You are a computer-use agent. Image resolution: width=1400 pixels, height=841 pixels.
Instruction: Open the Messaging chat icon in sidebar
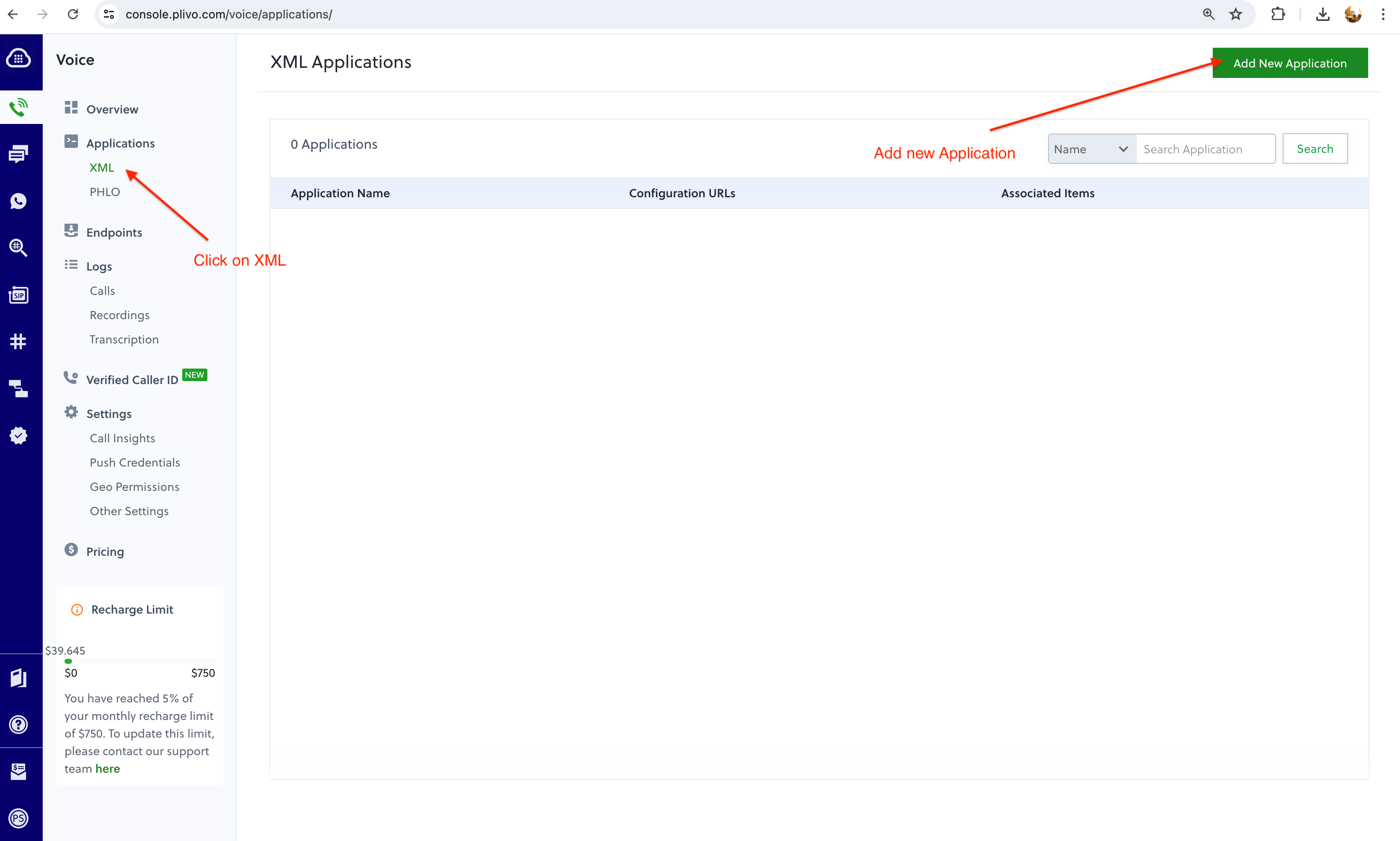pyautogui.click(x=19, y=154)
